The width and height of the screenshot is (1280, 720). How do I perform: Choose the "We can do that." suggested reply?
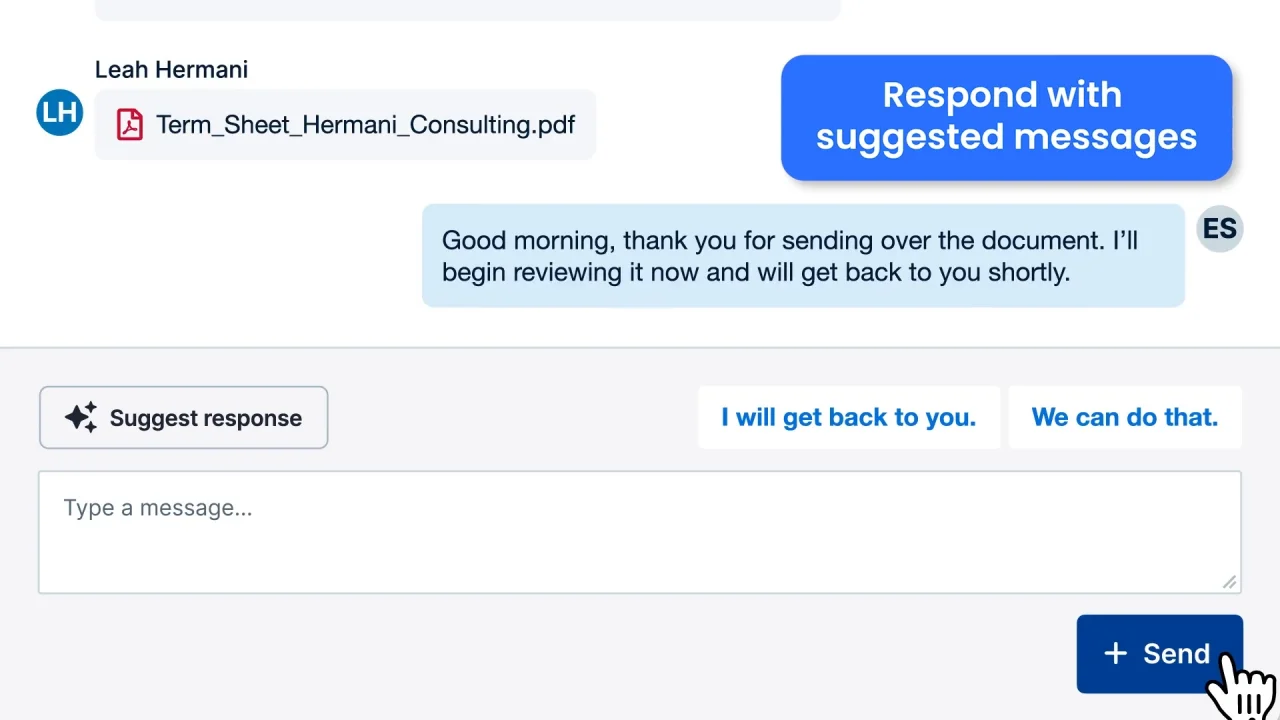tap(1125, 417)
